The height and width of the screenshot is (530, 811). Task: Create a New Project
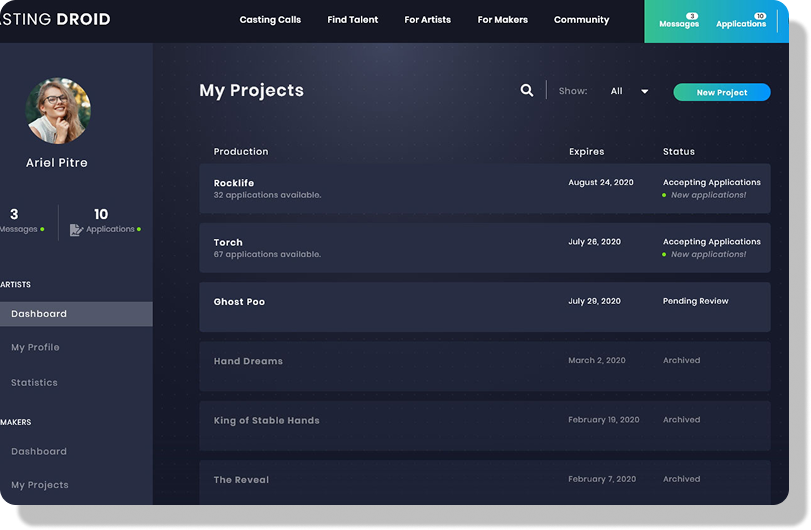click(722, 92)
